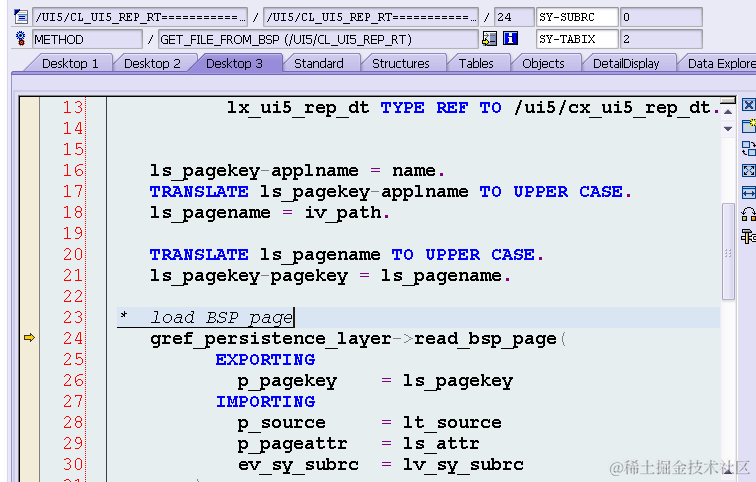Click line number 24 in the gutter
Viewport: 756px width, 482px height.
pos(73,339)
